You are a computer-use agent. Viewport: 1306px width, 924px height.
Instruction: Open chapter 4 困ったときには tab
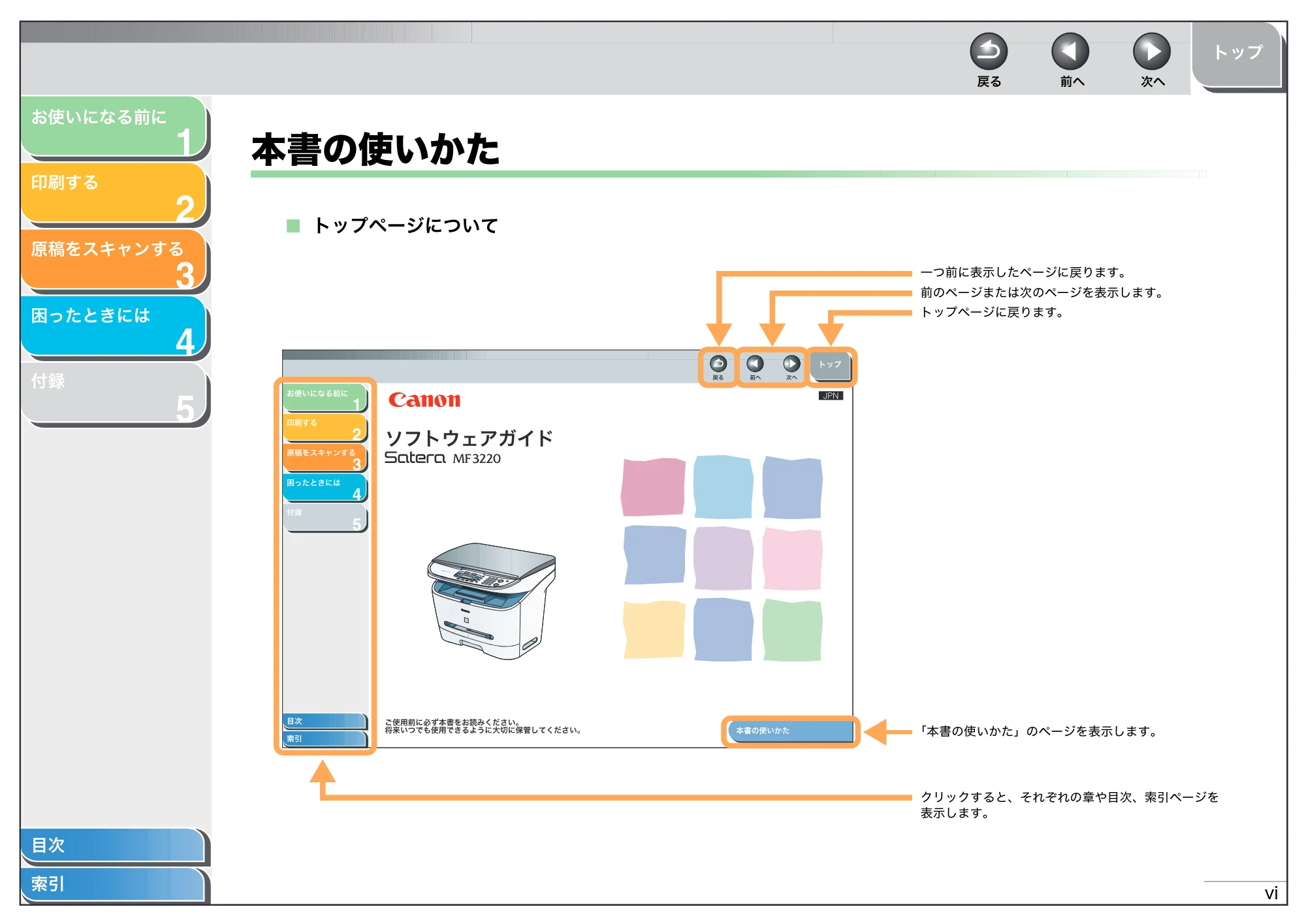[114, 327]
